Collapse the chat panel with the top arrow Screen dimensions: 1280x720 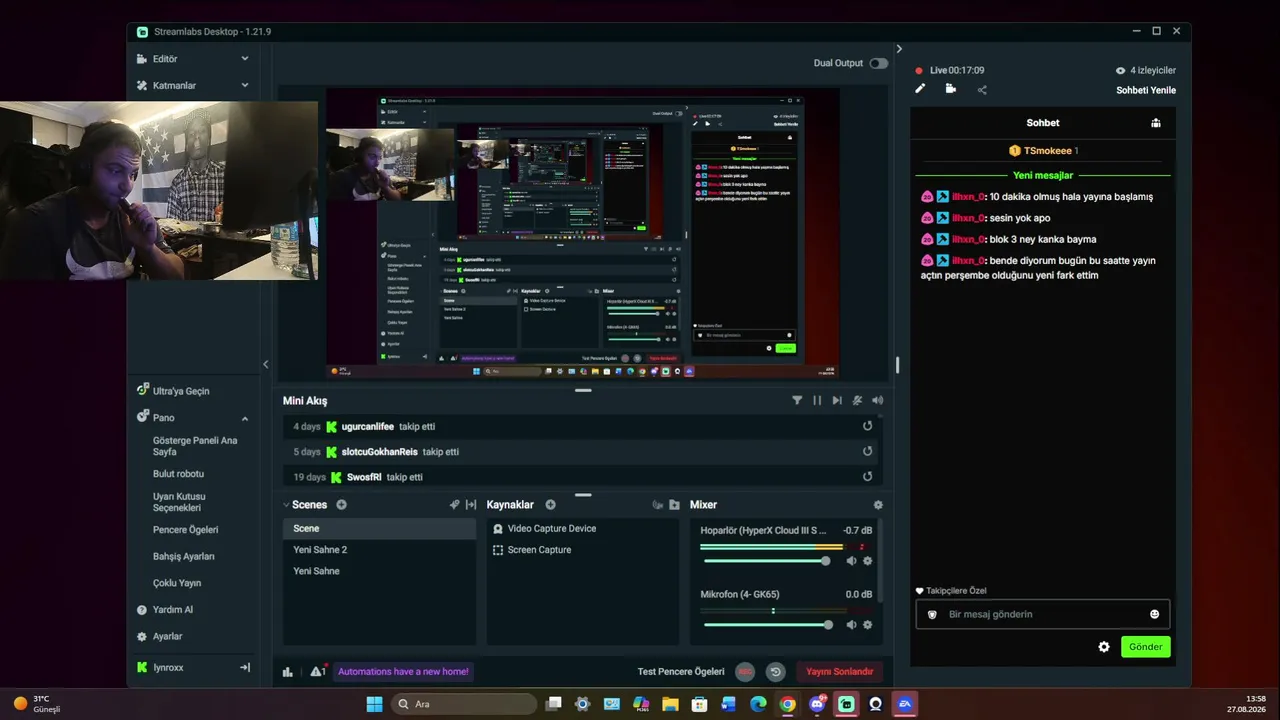click(899, 49)
